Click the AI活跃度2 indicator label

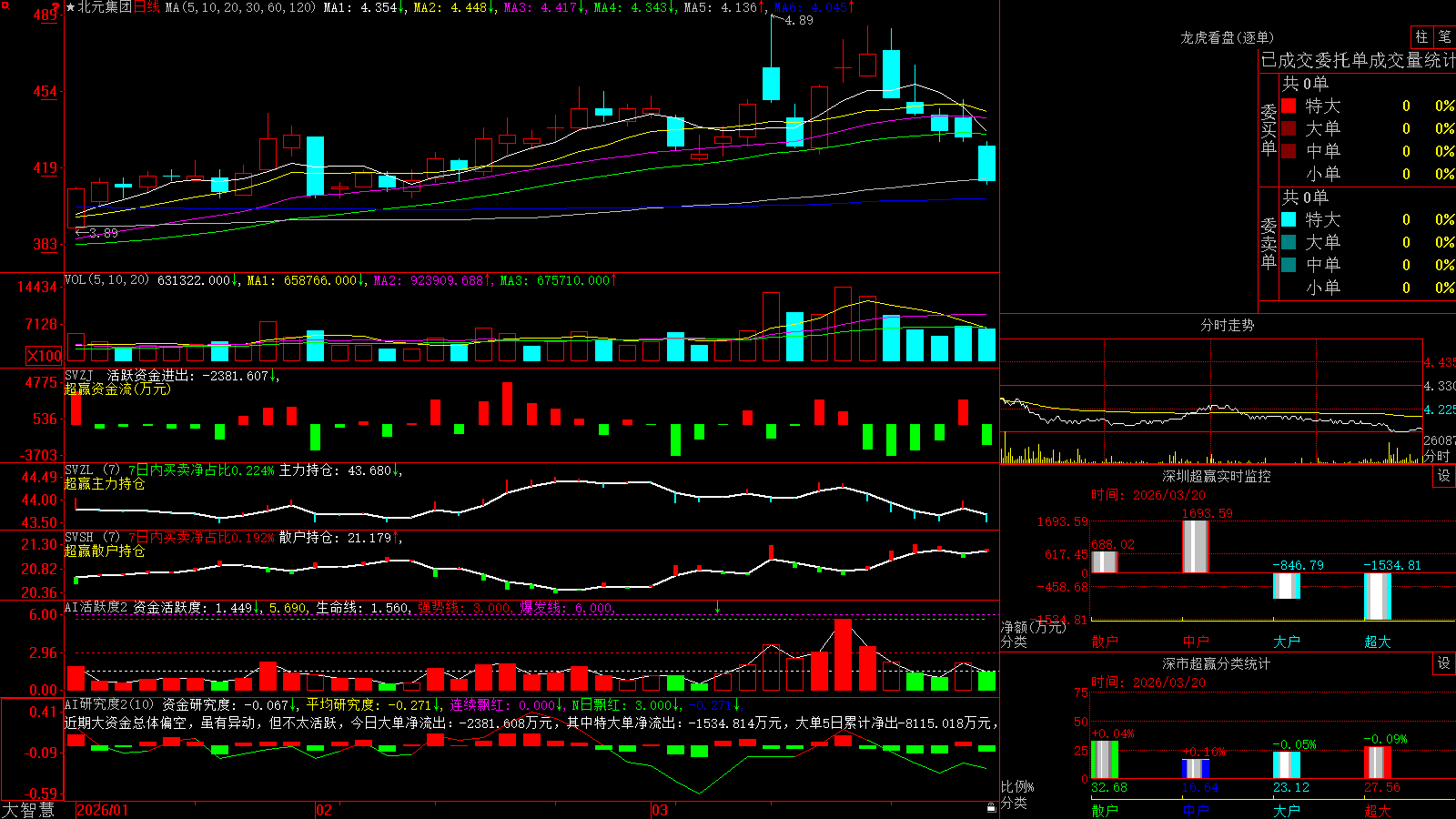pos(96,607)
